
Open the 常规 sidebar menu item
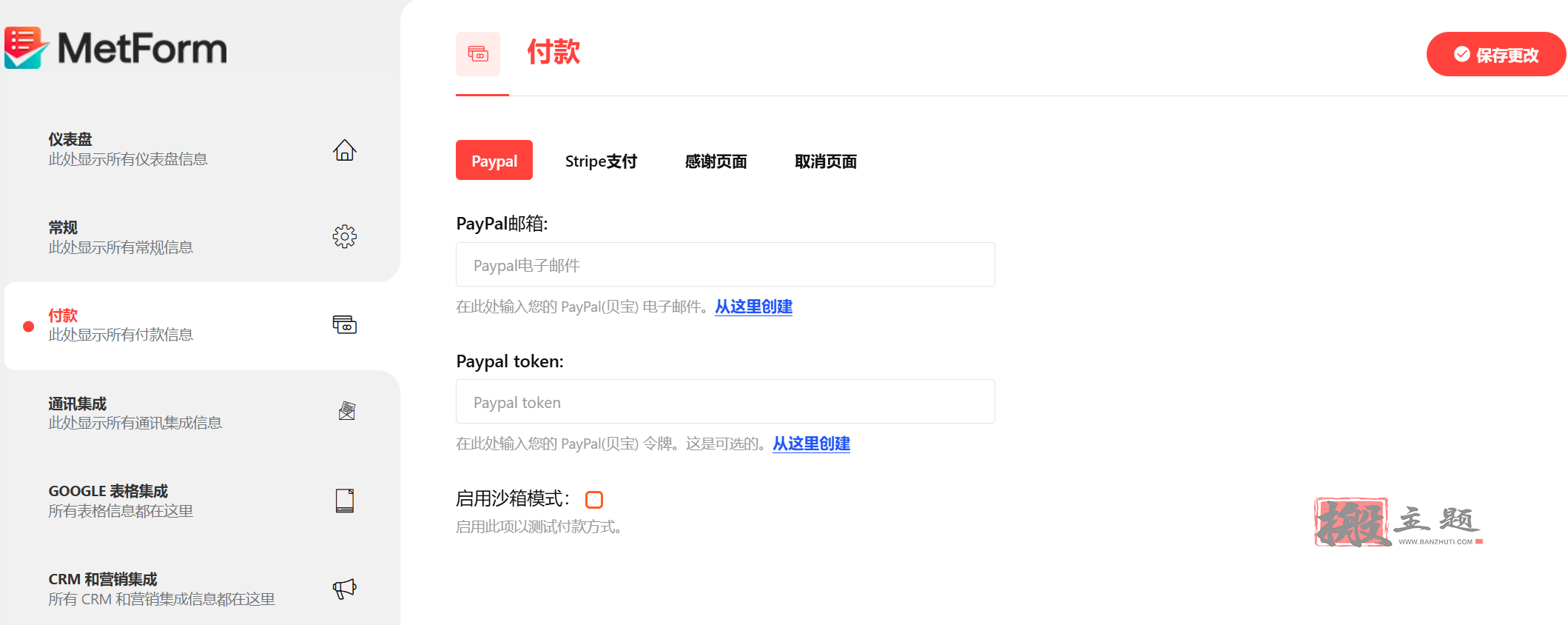pyautogui.click(x=202, y=237)
